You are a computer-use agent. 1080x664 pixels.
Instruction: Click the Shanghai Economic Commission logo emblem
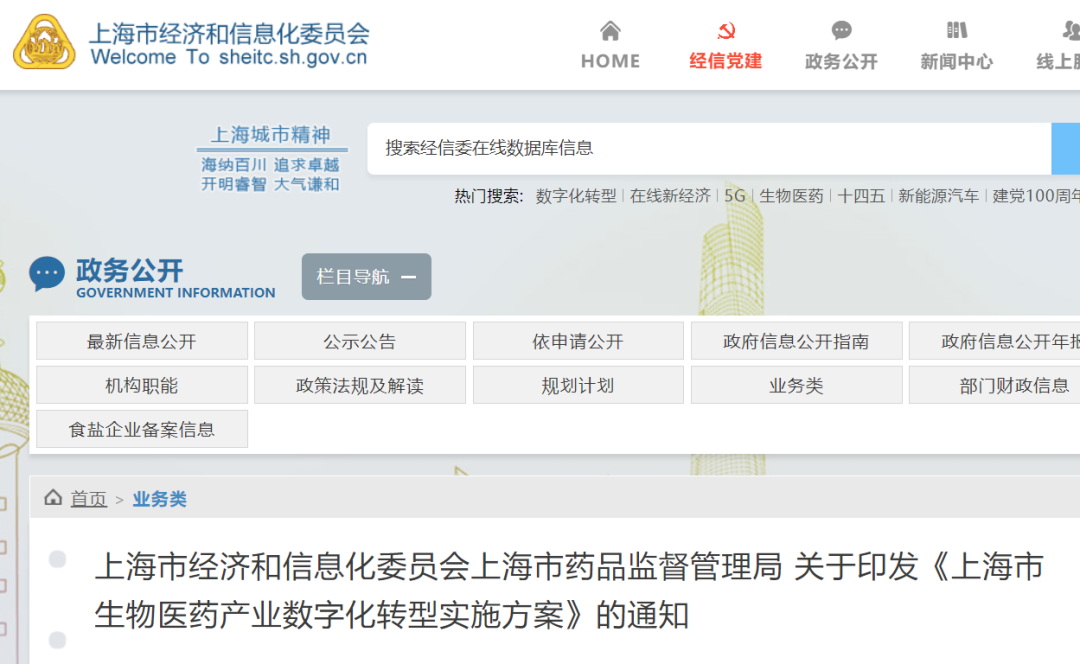point(43,43)
